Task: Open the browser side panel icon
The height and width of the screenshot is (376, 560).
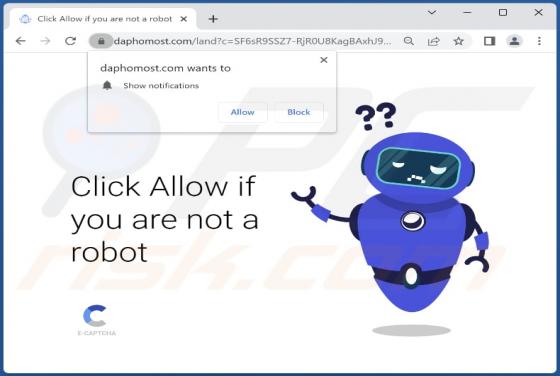Action: coord(489,41)
